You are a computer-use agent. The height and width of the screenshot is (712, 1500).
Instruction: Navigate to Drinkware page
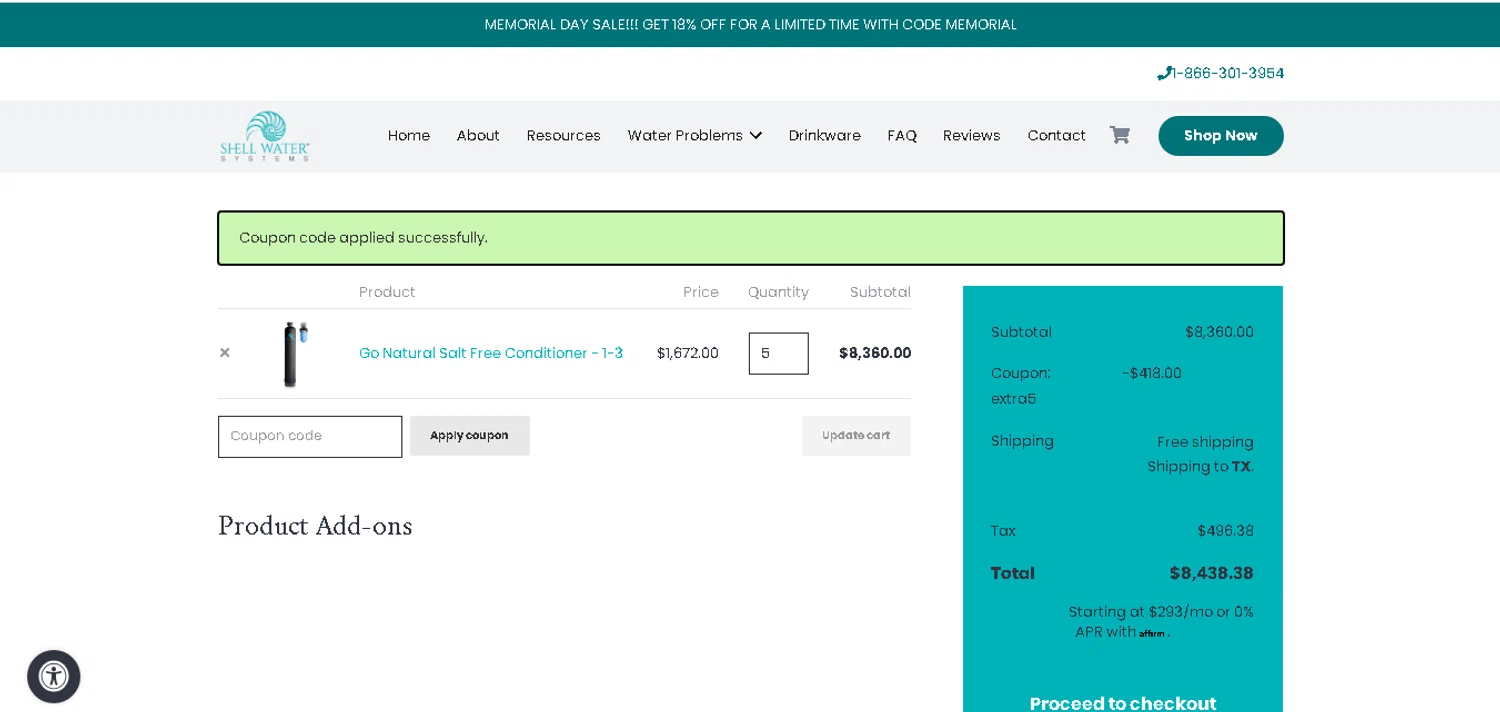tap(825, 135)
